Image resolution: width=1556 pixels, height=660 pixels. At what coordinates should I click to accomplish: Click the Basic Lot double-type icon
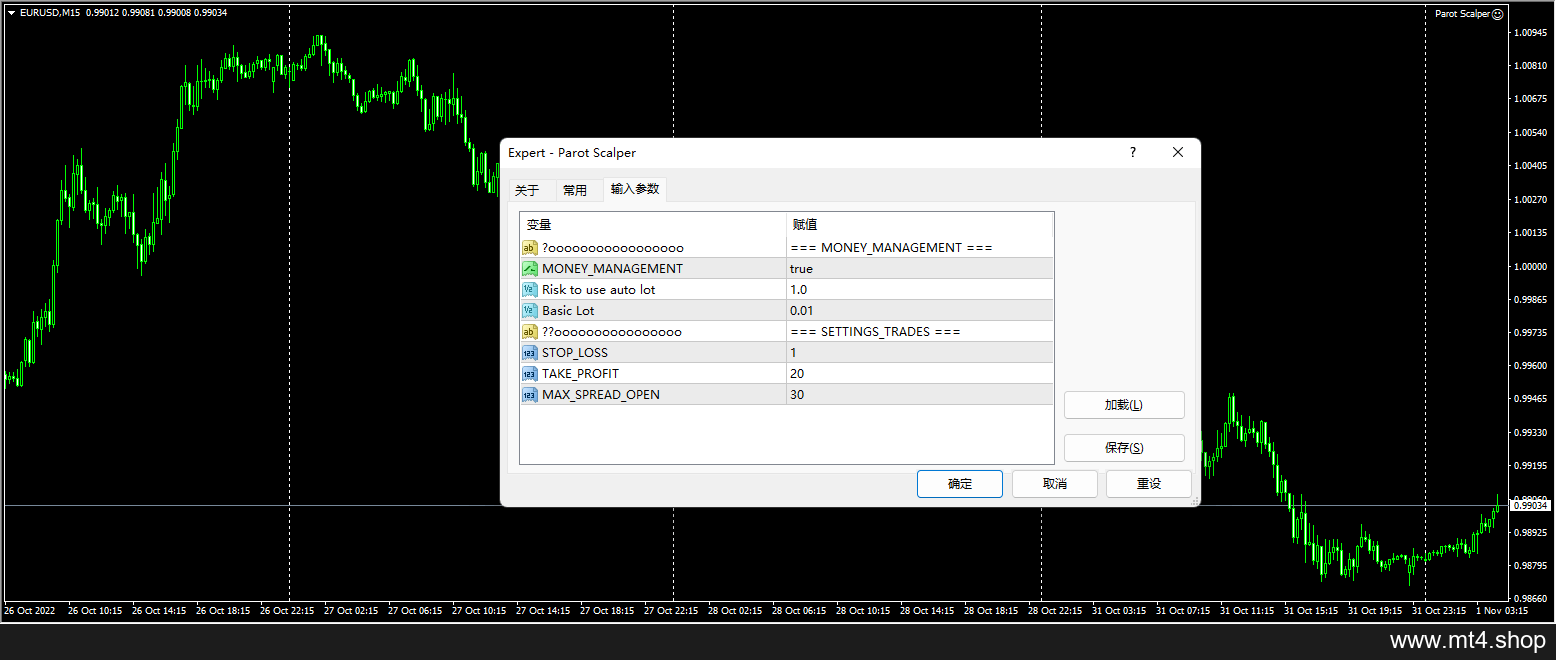[530, 310]
